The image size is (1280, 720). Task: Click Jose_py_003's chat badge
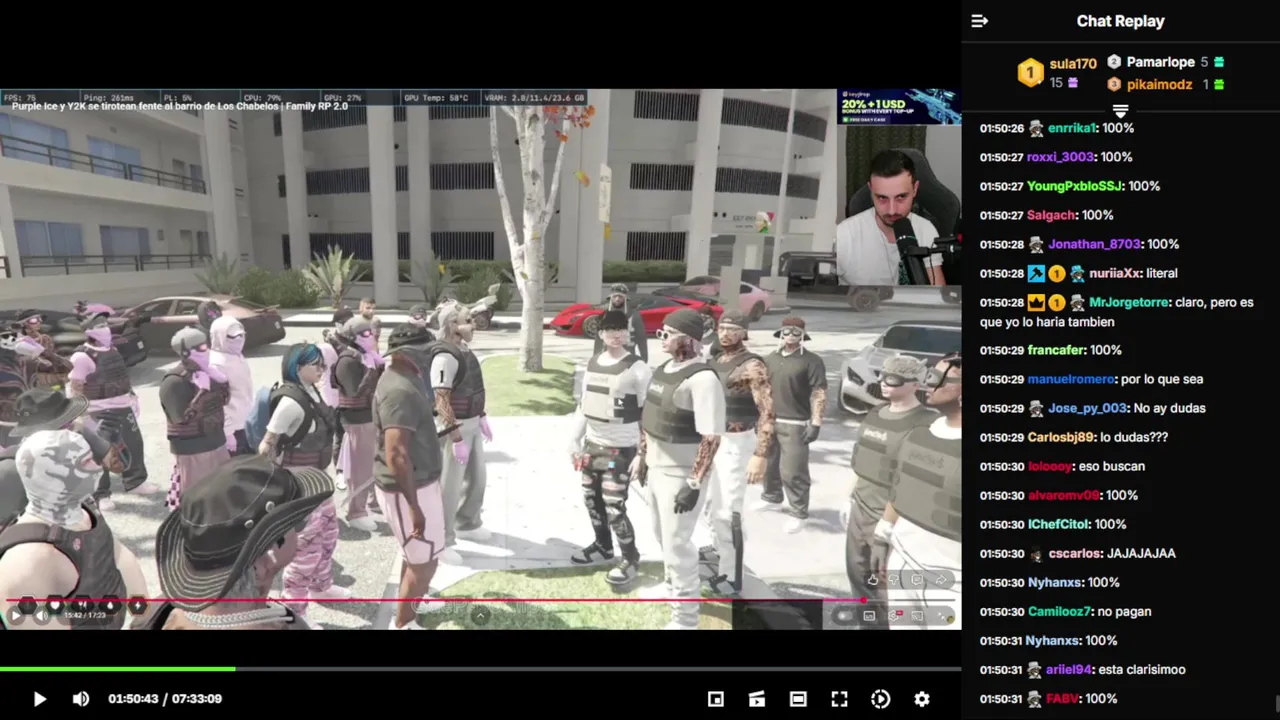pyautogui.click(x=1036, y=408)
